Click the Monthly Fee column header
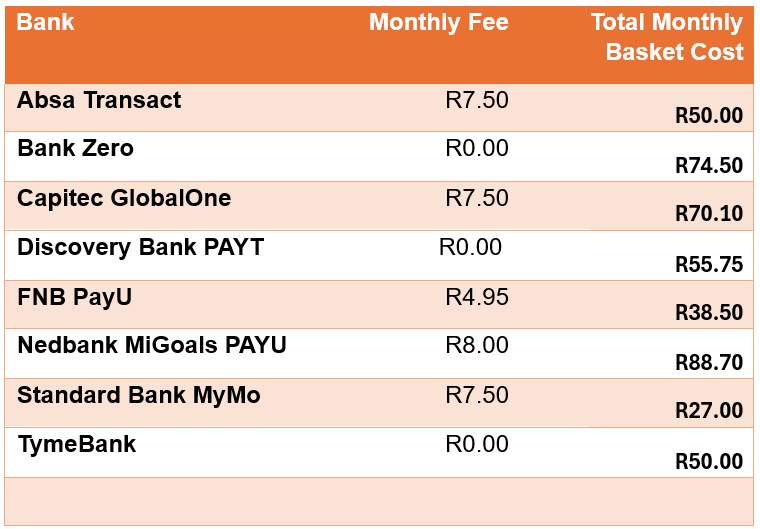Viewport: 760px width, 529px height. pos(438,22)
